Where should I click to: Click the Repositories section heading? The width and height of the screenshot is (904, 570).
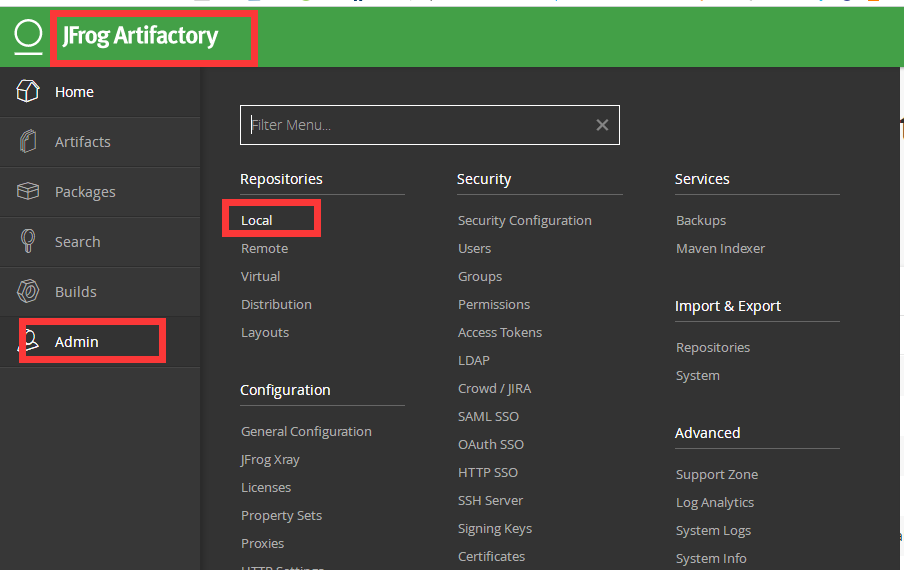[x=281, y=179]
